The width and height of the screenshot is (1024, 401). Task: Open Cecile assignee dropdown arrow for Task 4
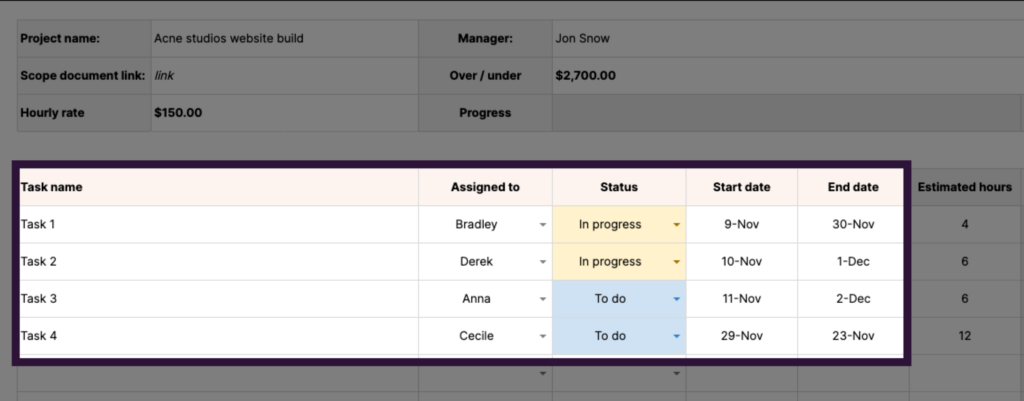pos(543,336)
